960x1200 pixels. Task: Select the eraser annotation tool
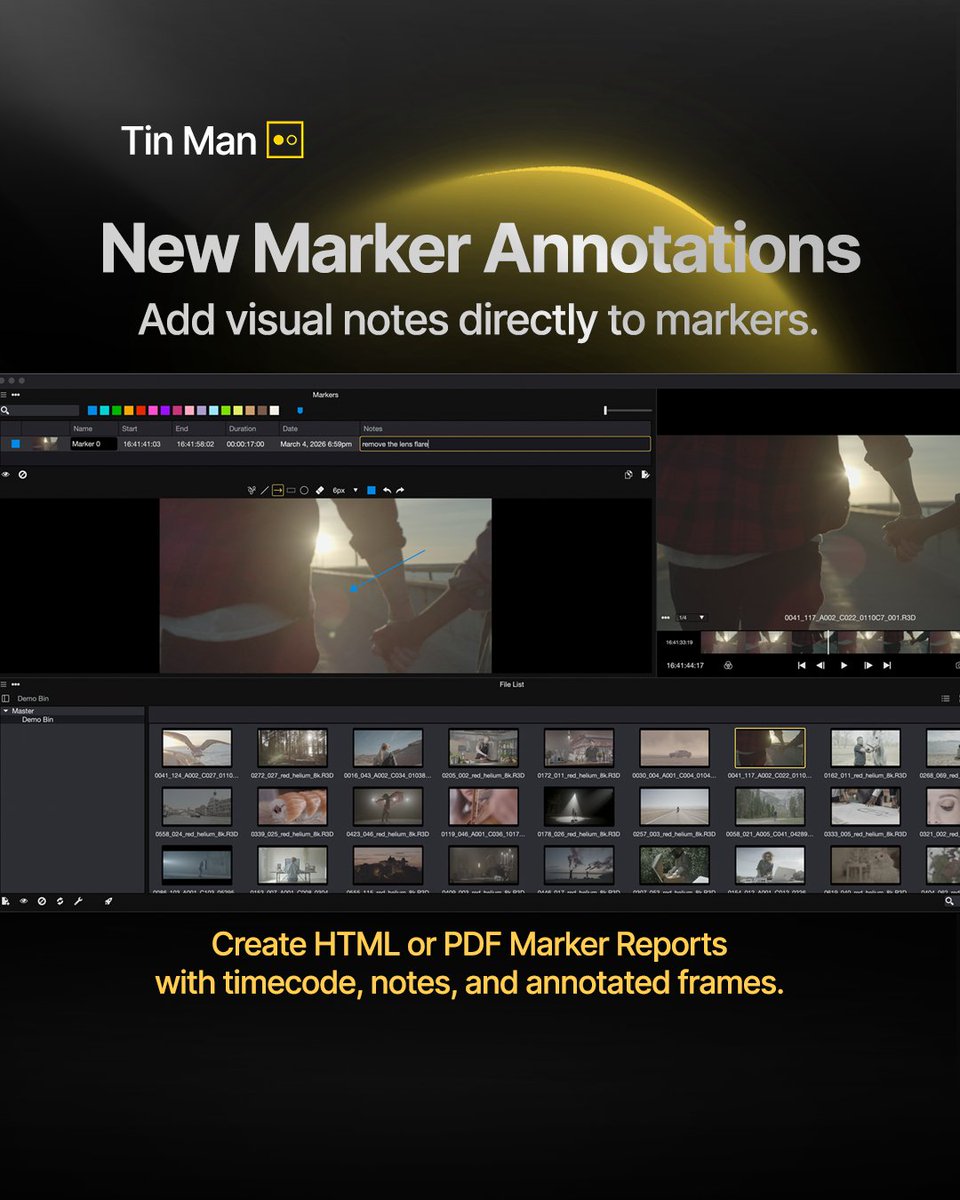320,490
